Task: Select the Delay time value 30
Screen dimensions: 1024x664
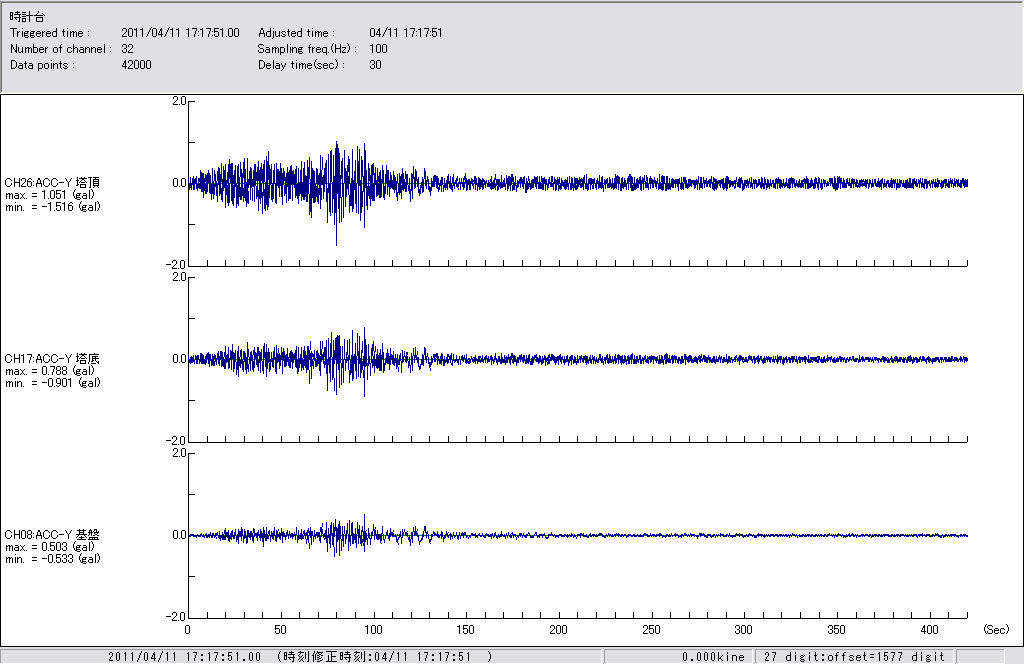Action: [x=375, y=65]
